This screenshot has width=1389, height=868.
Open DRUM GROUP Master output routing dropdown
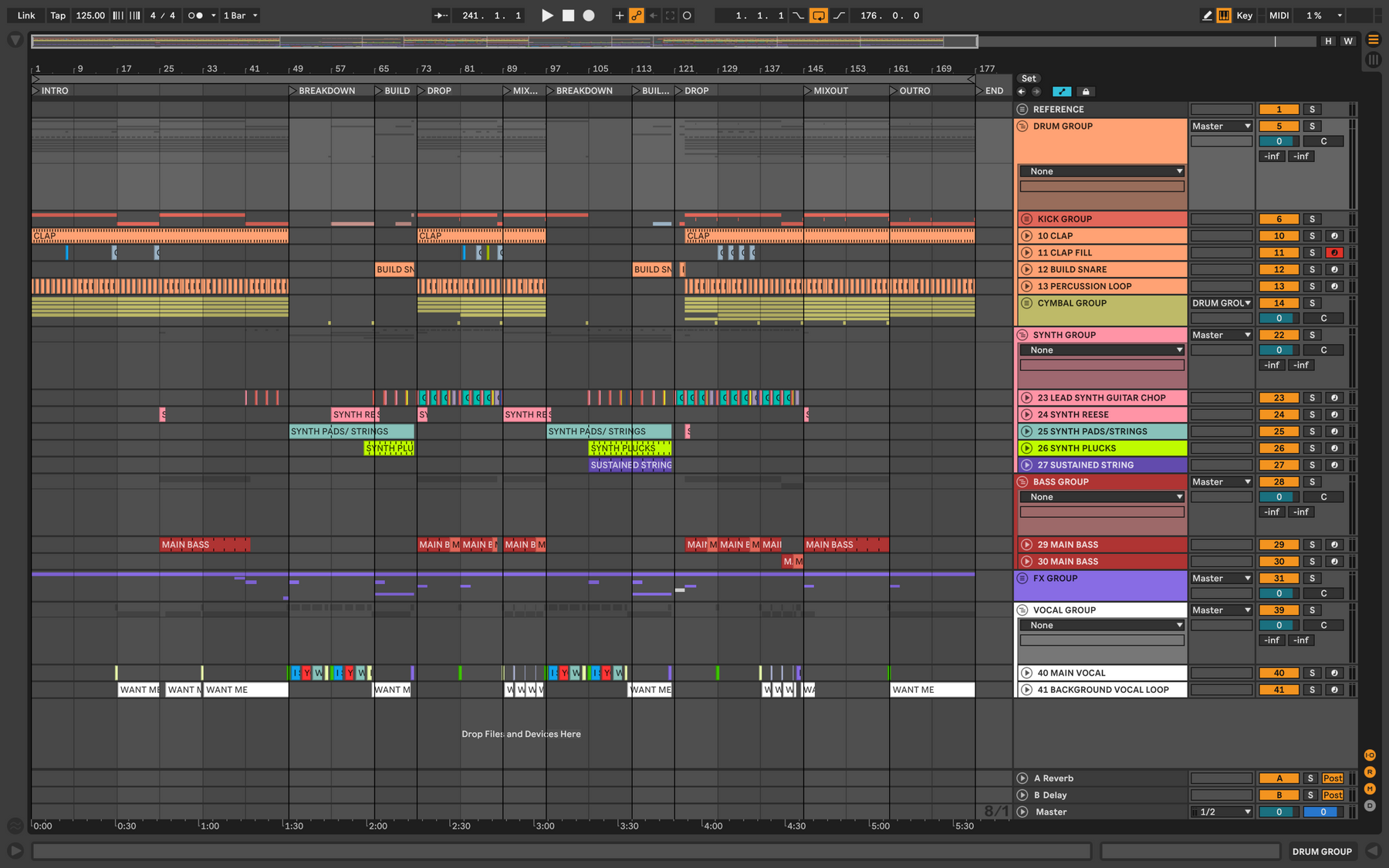tap(1222, 127)
